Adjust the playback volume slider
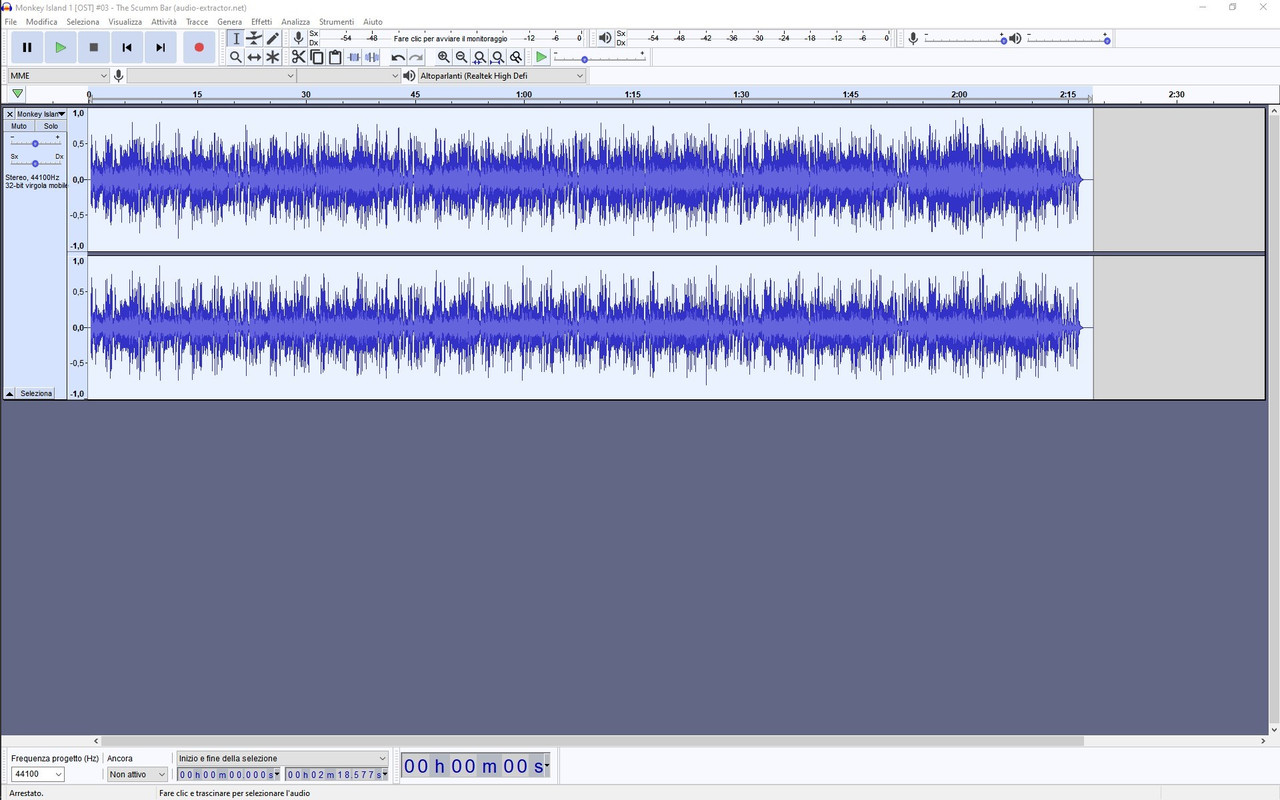The height and width of the screenshot is (800, 1280). [1068, 39]
